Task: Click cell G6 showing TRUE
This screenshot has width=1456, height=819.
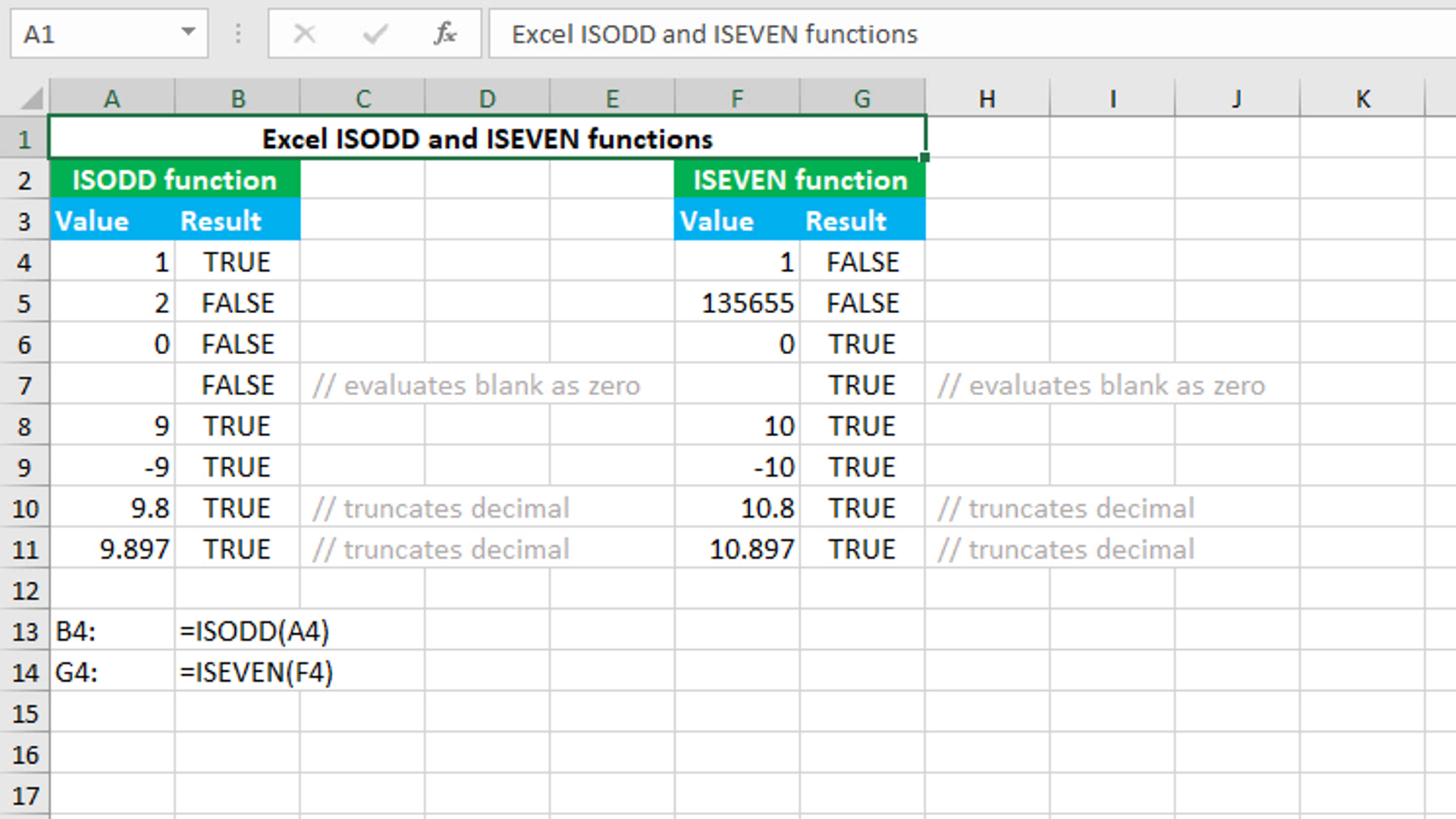Action: pos(862,344)
